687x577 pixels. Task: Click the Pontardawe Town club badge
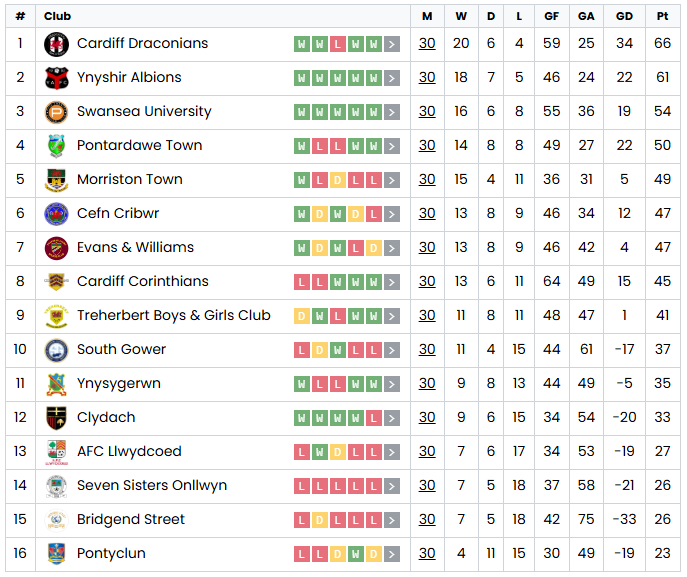pyautogui.click(x=56, y=146)
